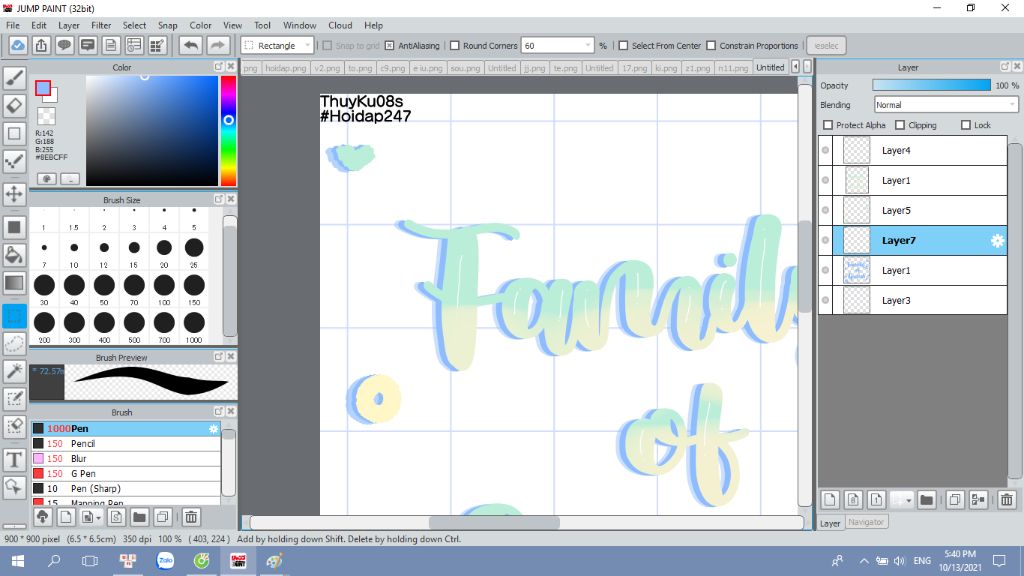The image size is (1024, 576).
Task: Add brush folder in Brush panel
Action: [139, 517]
